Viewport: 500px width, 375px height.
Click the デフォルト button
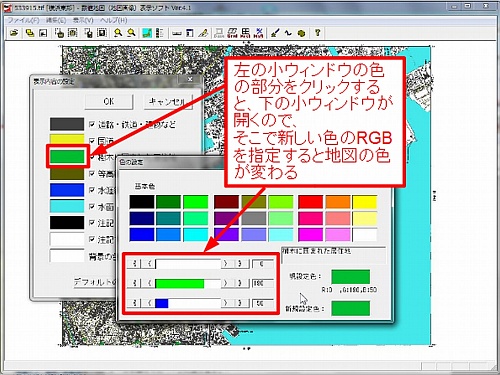[x=94, y=282]
